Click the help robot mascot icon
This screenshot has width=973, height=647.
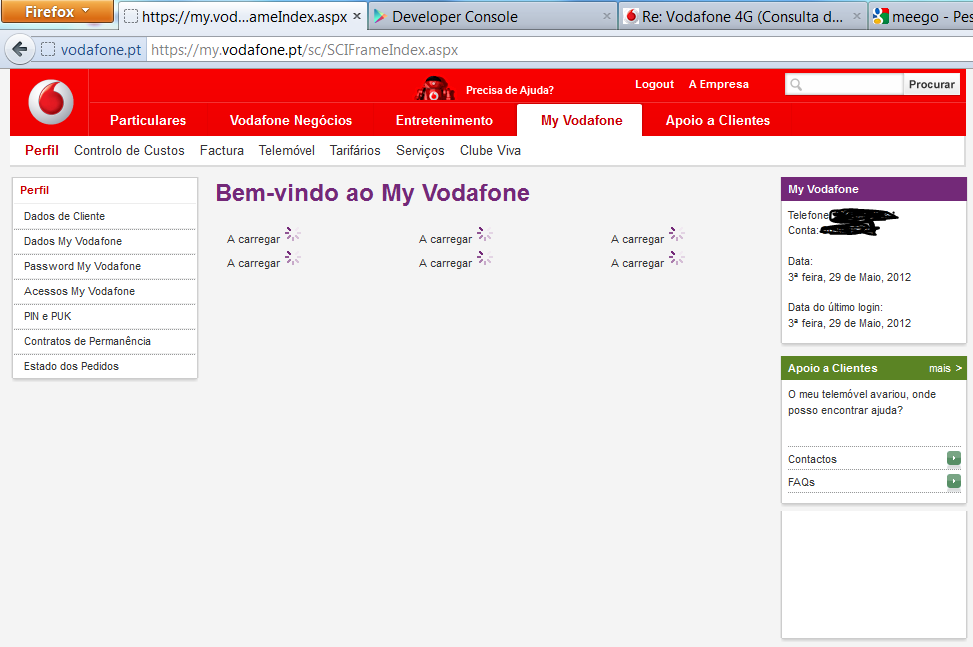[435, 88]
